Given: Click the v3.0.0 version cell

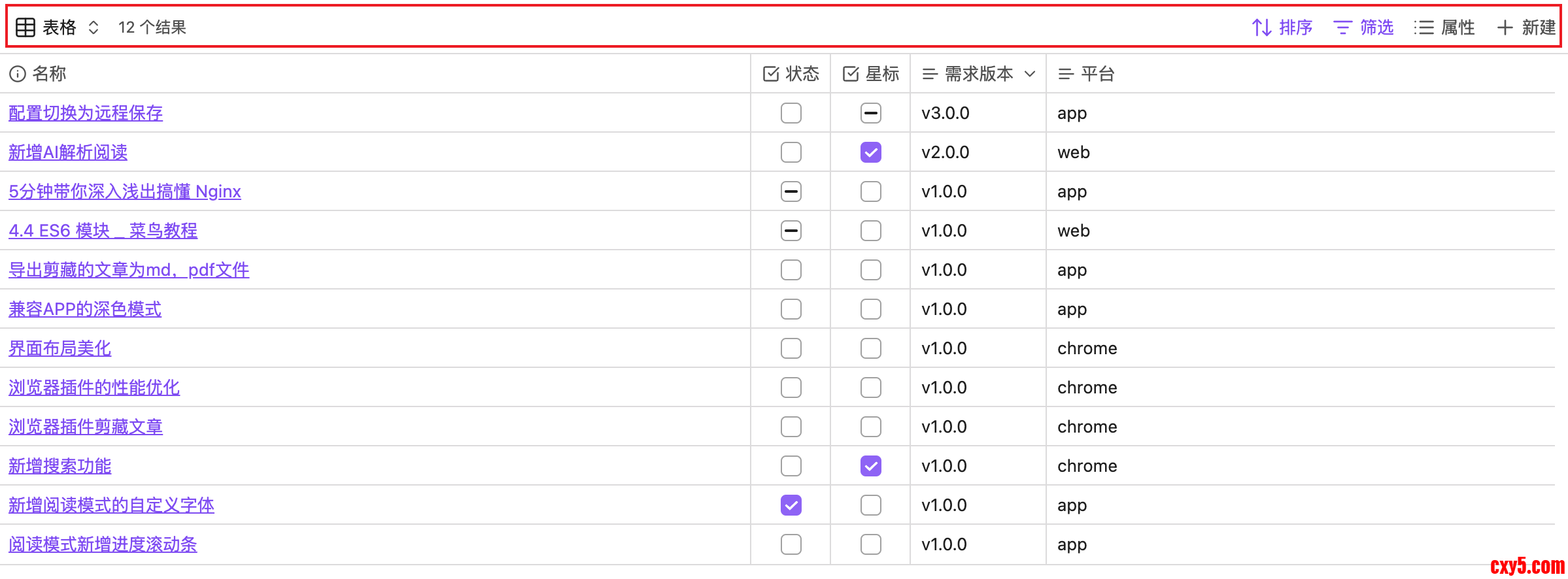Looking at the screenshot, I should (x=945, y=113).
